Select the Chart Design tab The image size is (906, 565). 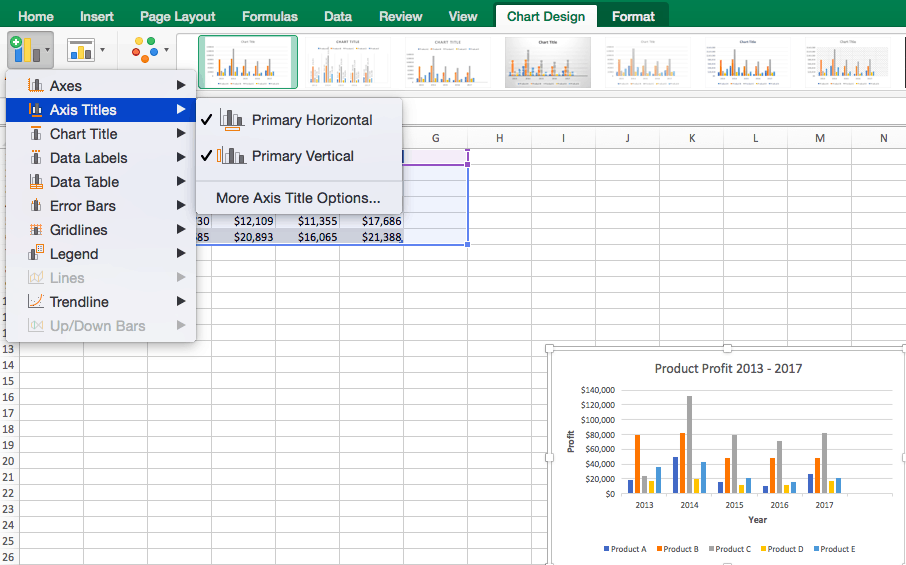(546, 16)
